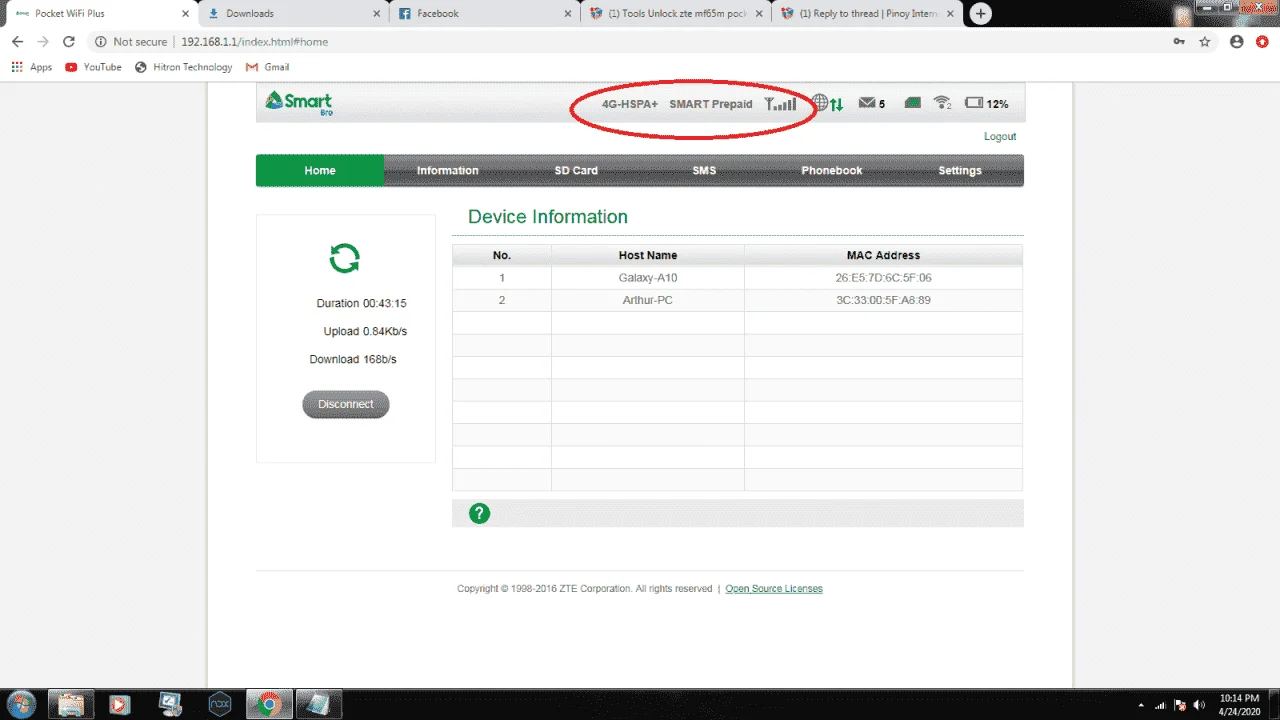Image resolution: width=1280 pixels, height=720 pixels.
Task: Click the Not secure site info icon
Action: pos(100,42)
